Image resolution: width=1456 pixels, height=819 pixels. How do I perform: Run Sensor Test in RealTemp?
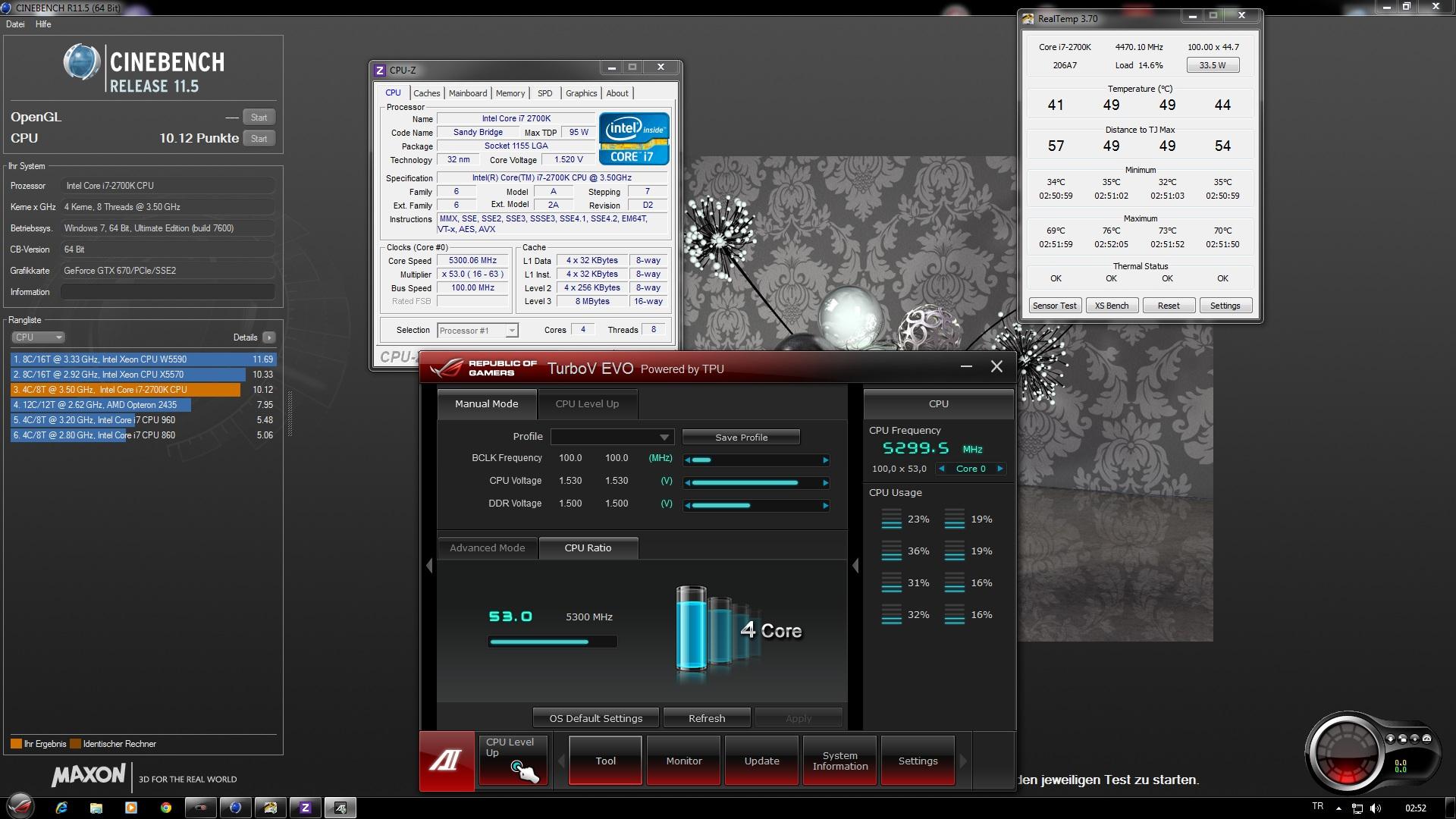[x=1054, y=306]
